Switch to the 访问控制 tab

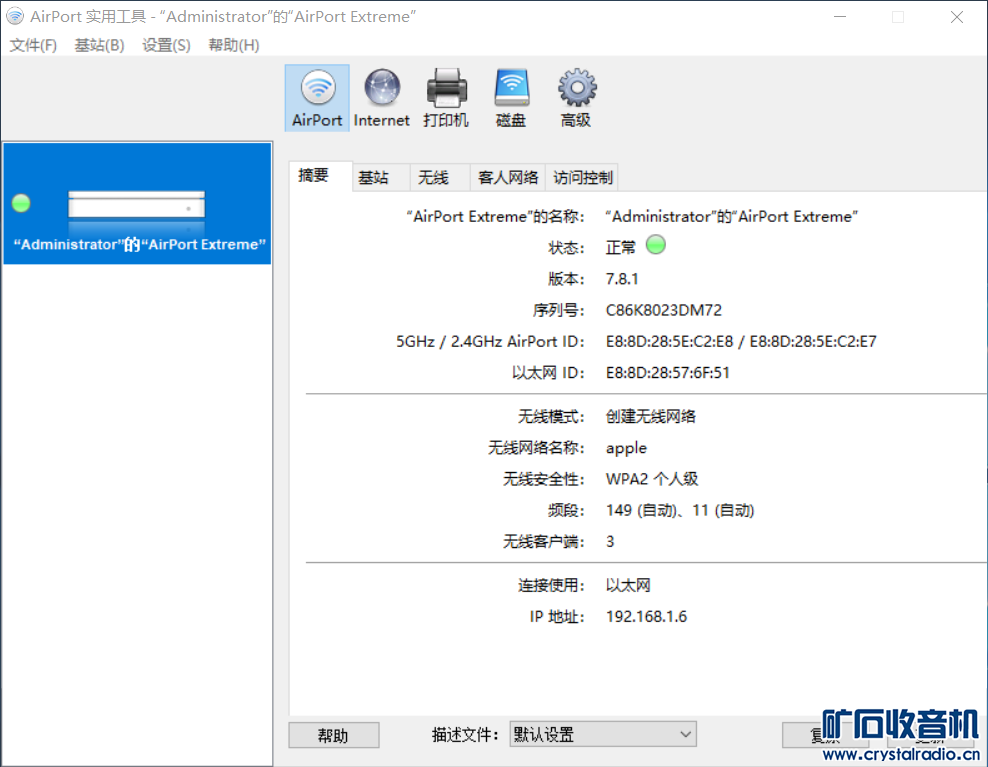tap(583, 178)
